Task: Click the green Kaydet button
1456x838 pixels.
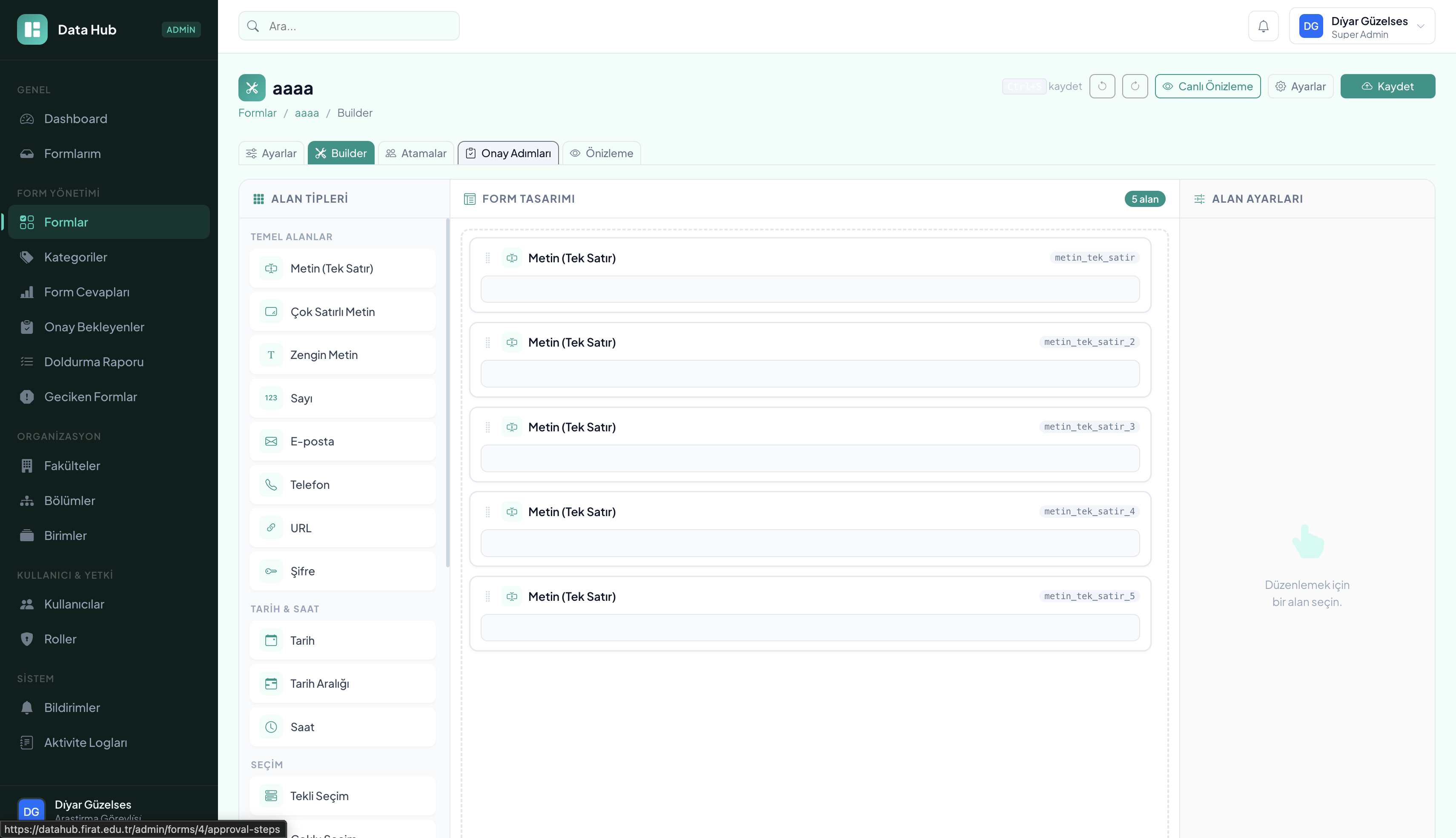Action: (x=1387, y=86)
